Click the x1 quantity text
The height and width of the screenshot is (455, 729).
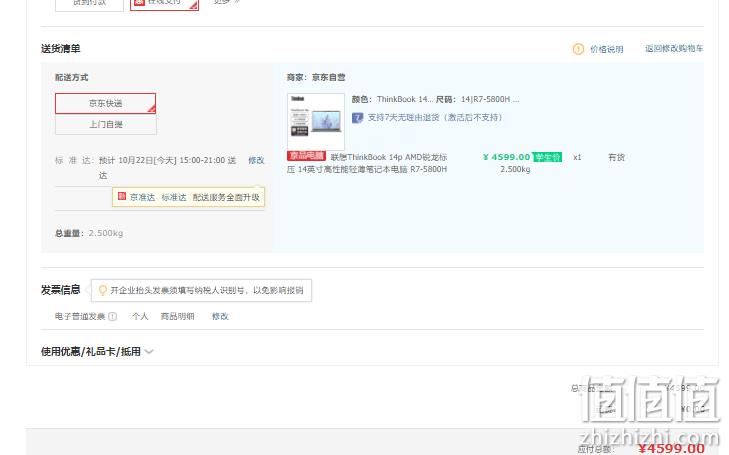pyautogui.click(x=577, y=158)
